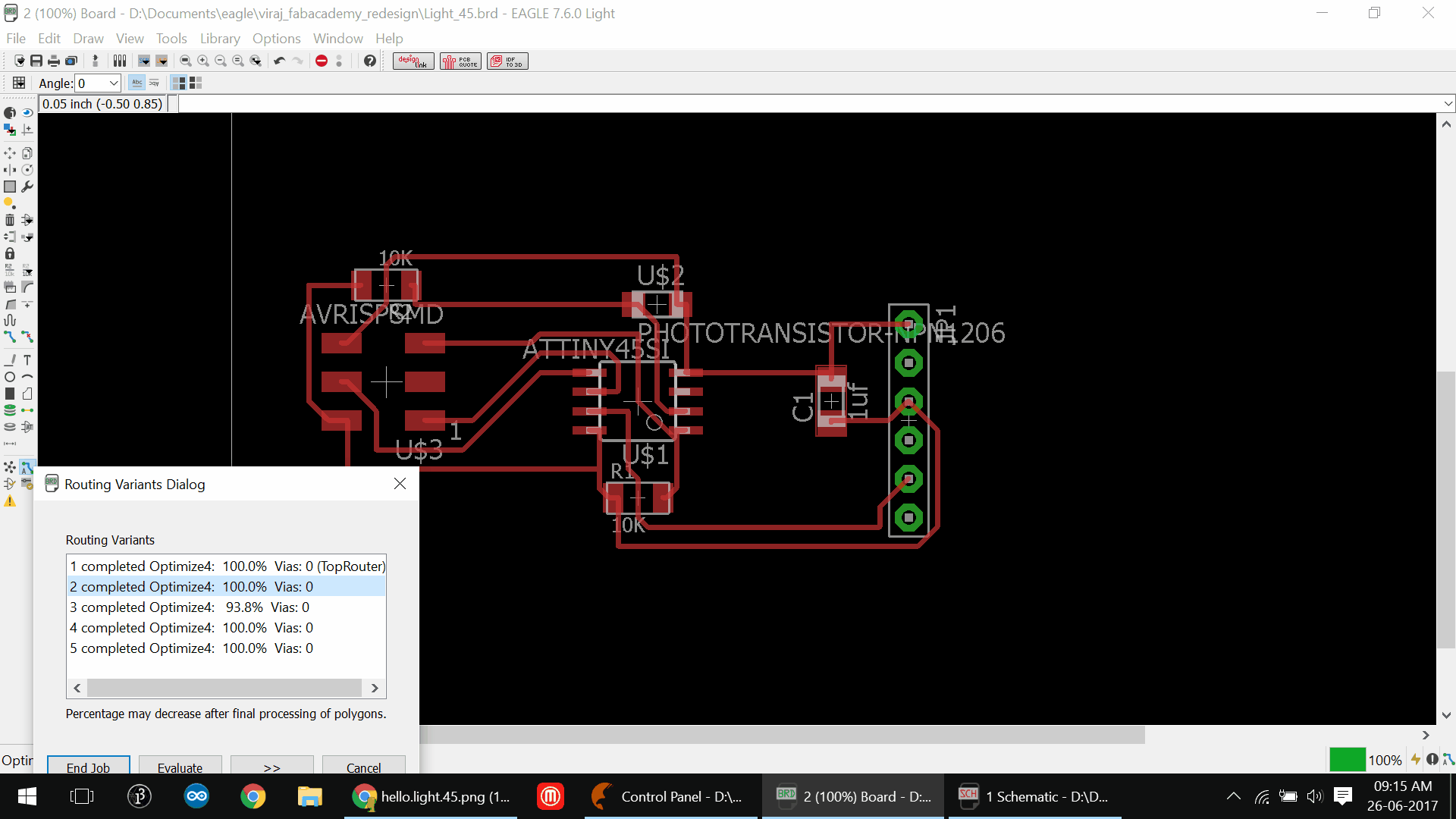The image size is (1456, 819).
Task: Toggle the first command layout button
Action: point(179,83)
